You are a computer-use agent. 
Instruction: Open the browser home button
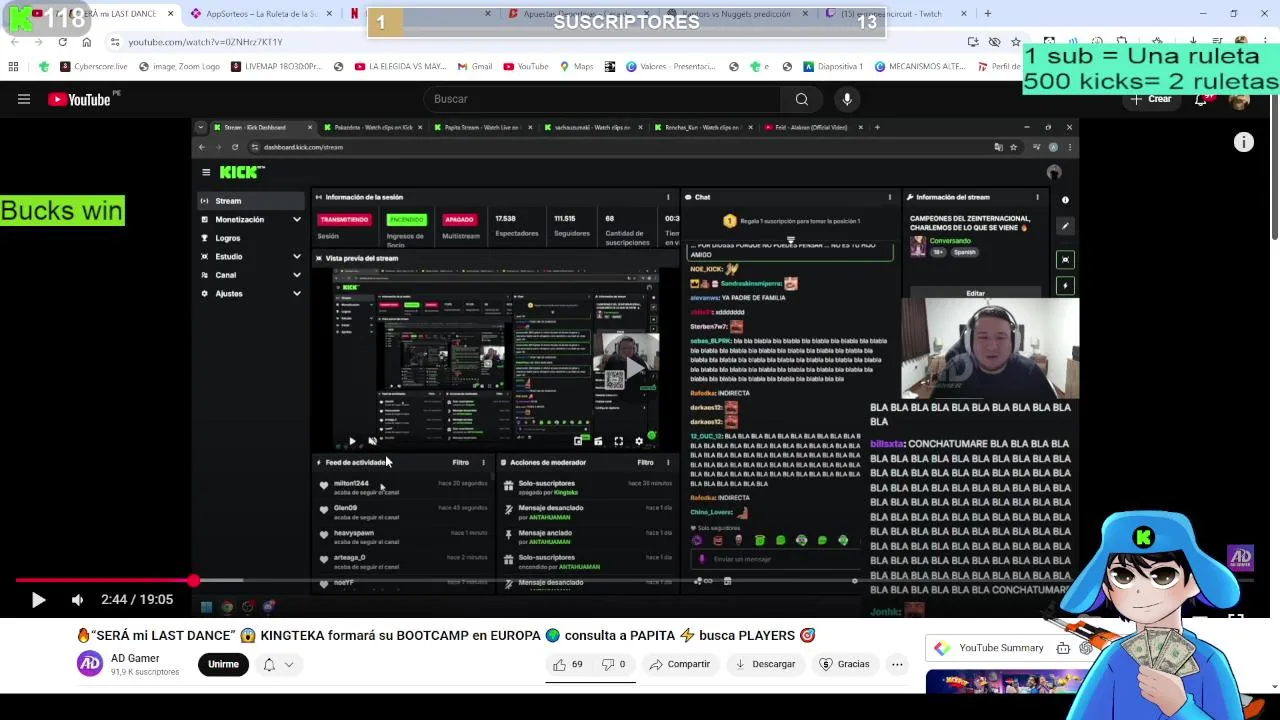pyautogui.click(x=86, y=42)
